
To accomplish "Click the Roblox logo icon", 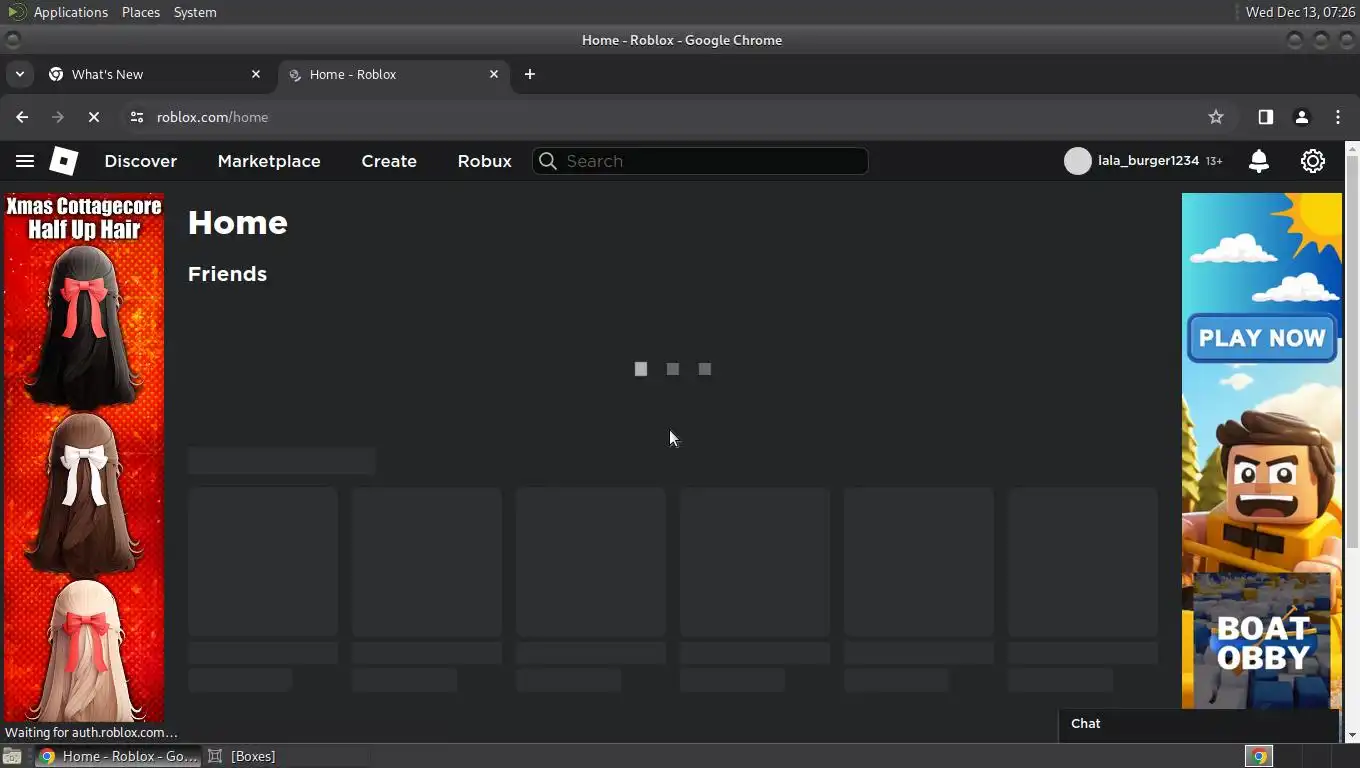I will pyautogui.click(x=64, y=161).
